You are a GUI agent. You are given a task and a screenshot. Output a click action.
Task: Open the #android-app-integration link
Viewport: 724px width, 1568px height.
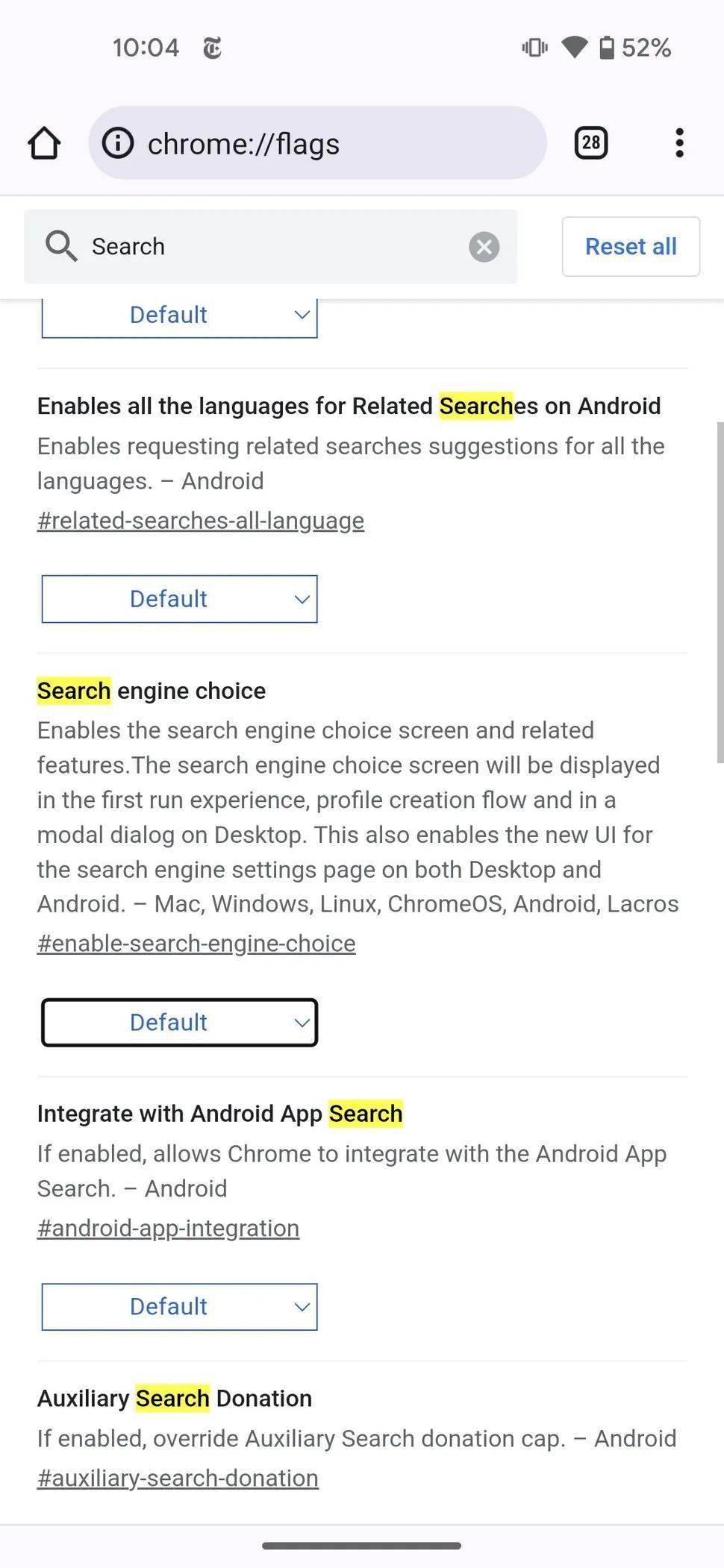click(x=167, y=1227)
